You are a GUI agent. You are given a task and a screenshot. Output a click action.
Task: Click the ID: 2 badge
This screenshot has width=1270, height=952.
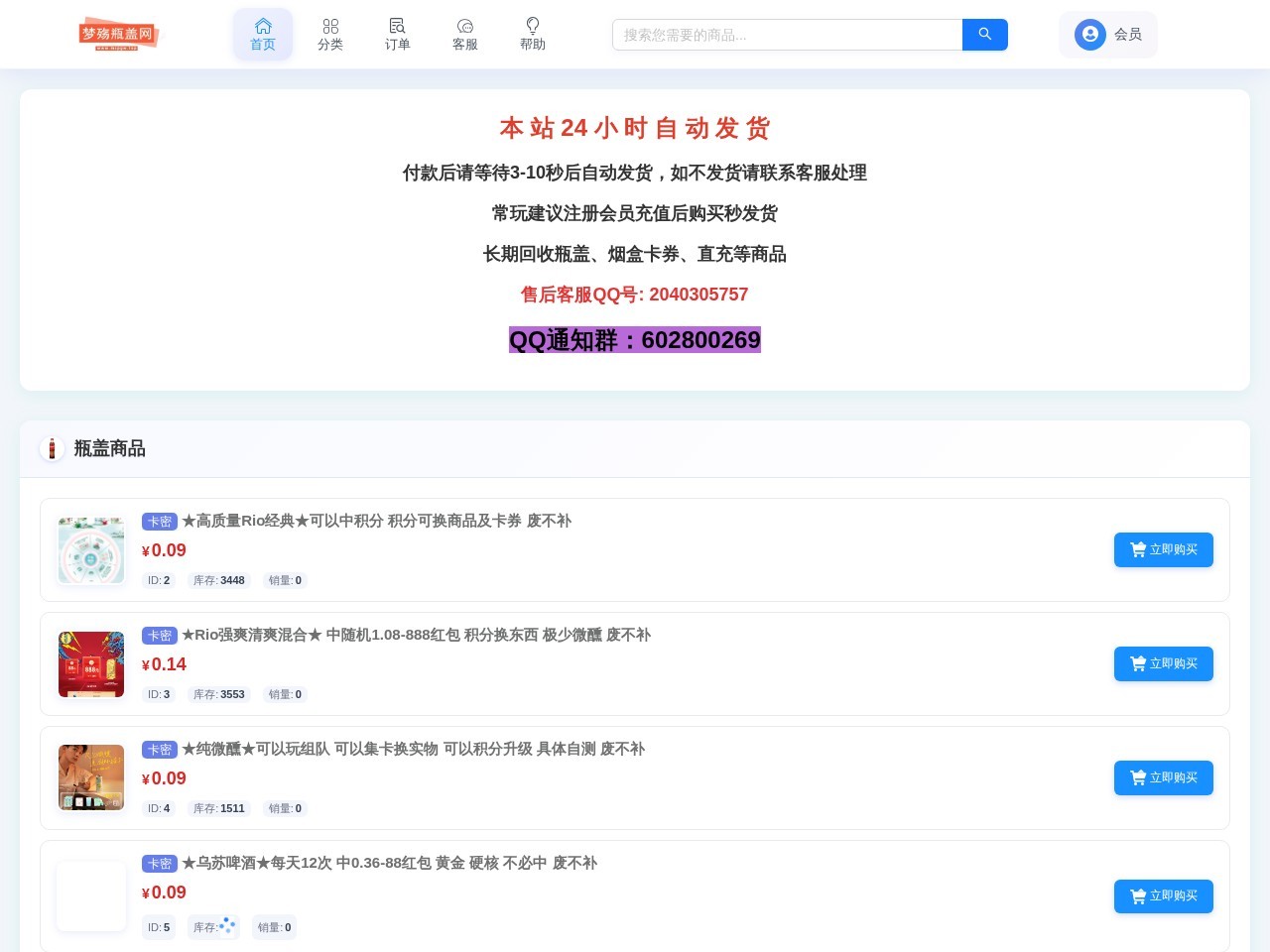coord(159,580)
